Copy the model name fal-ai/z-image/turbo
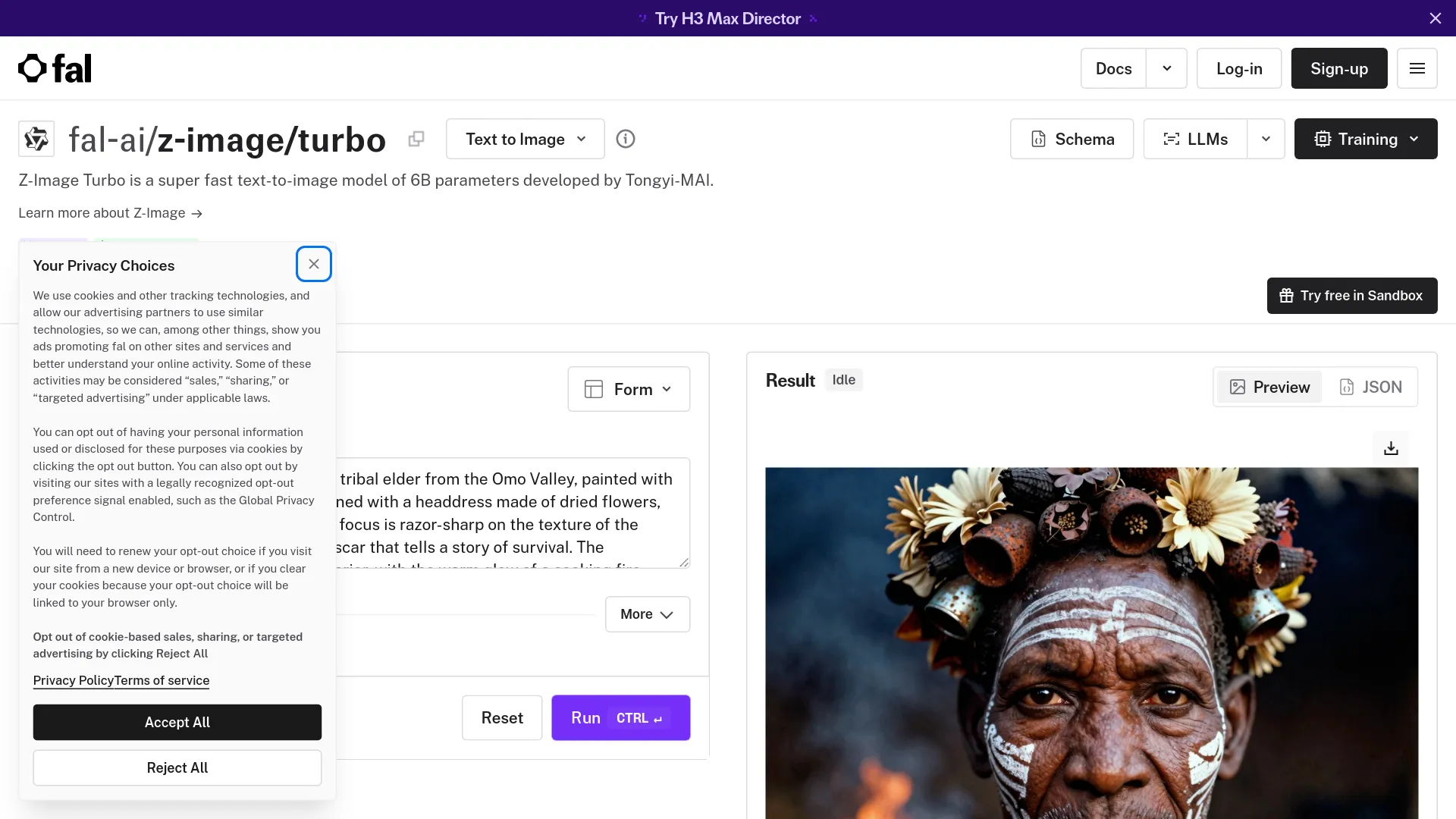1456x819 pixels. click(x=416, y=139)
